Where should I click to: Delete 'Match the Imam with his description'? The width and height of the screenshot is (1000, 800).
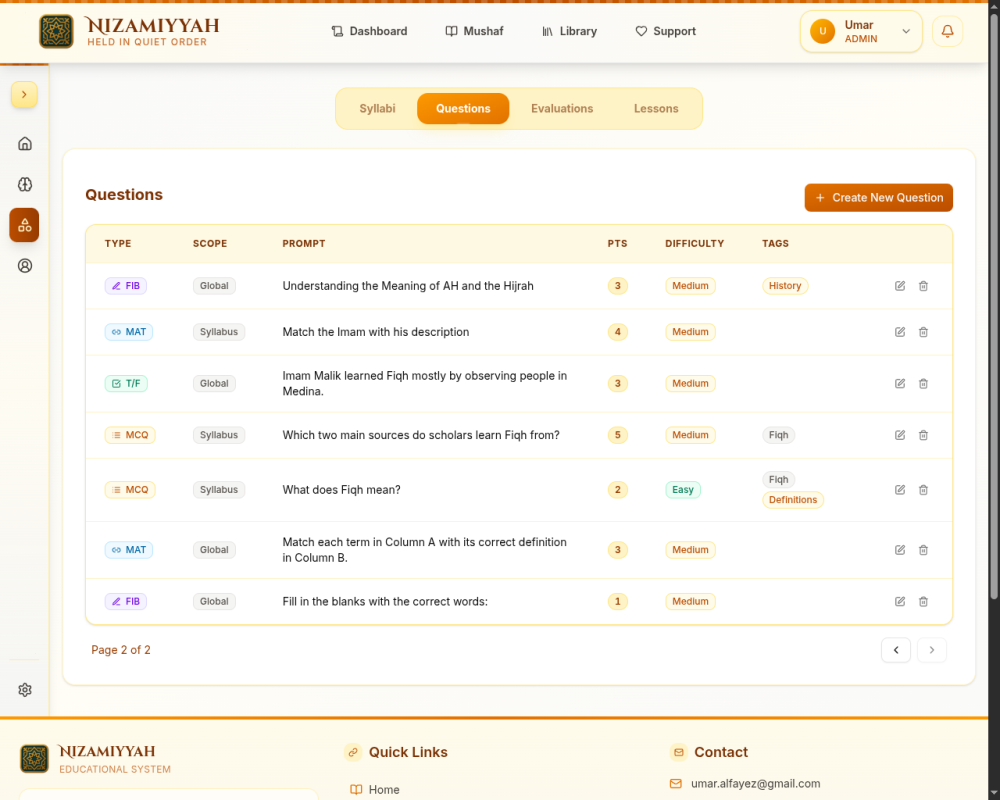(923, 332)
